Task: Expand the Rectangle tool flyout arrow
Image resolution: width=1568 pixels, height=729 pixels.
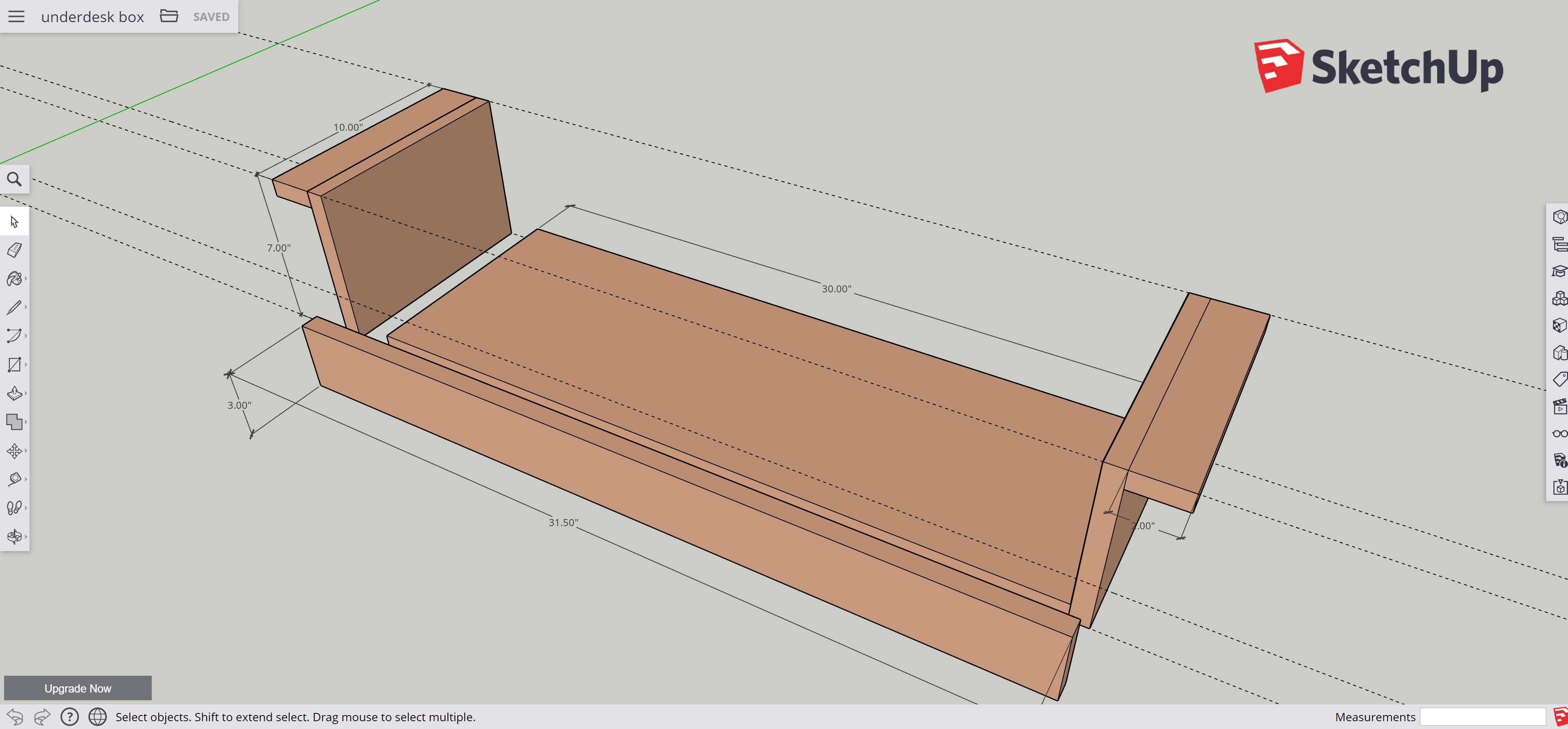Action: tap(26, 364)
